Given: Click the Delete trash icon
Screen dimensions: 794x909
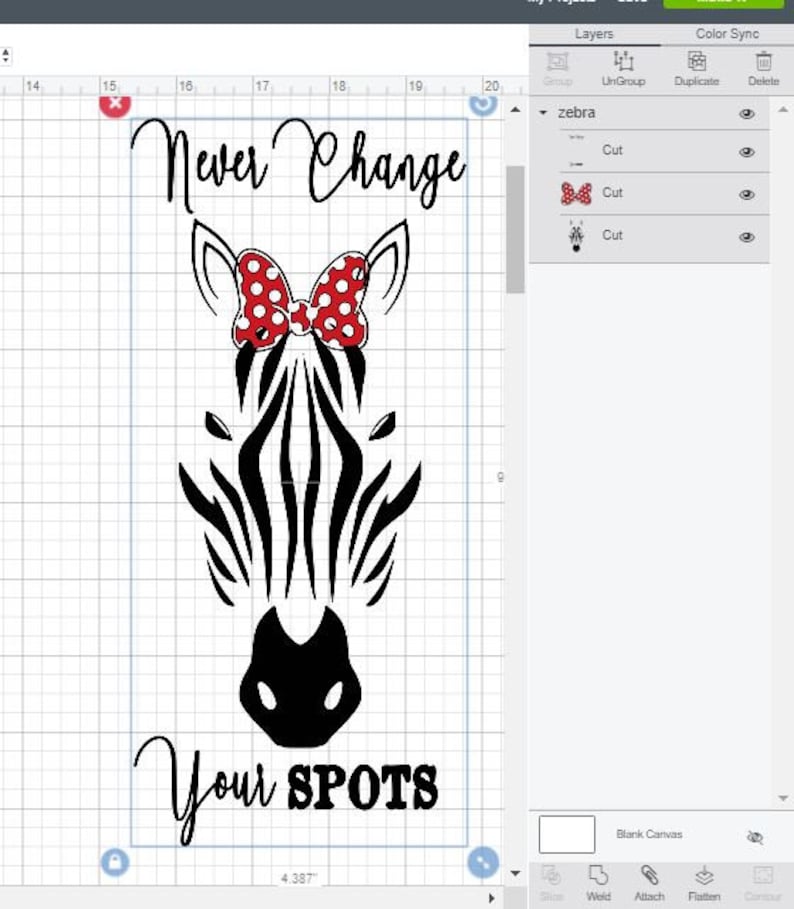Looking at the screenshot, I should point(763,61).
